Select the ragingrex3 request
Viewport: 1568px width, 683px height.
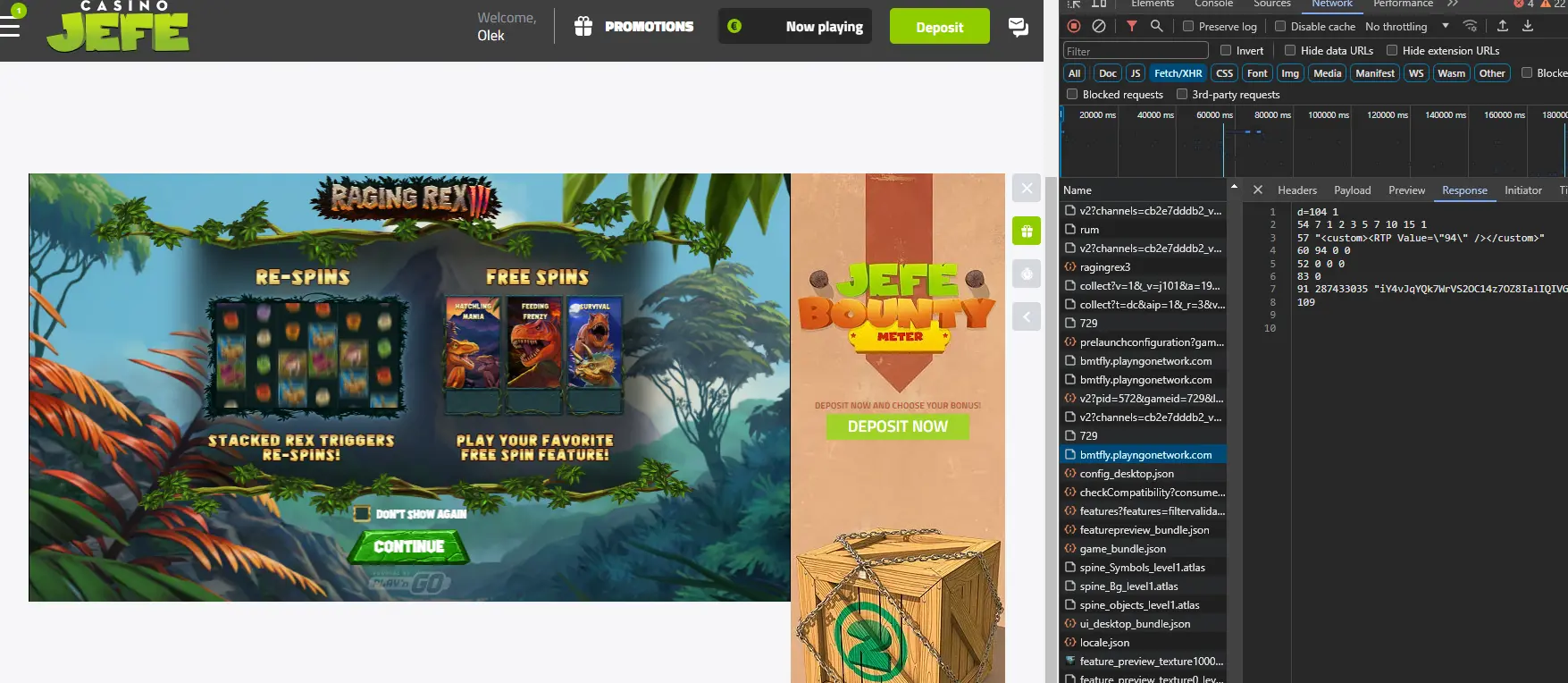[1144, 266]
